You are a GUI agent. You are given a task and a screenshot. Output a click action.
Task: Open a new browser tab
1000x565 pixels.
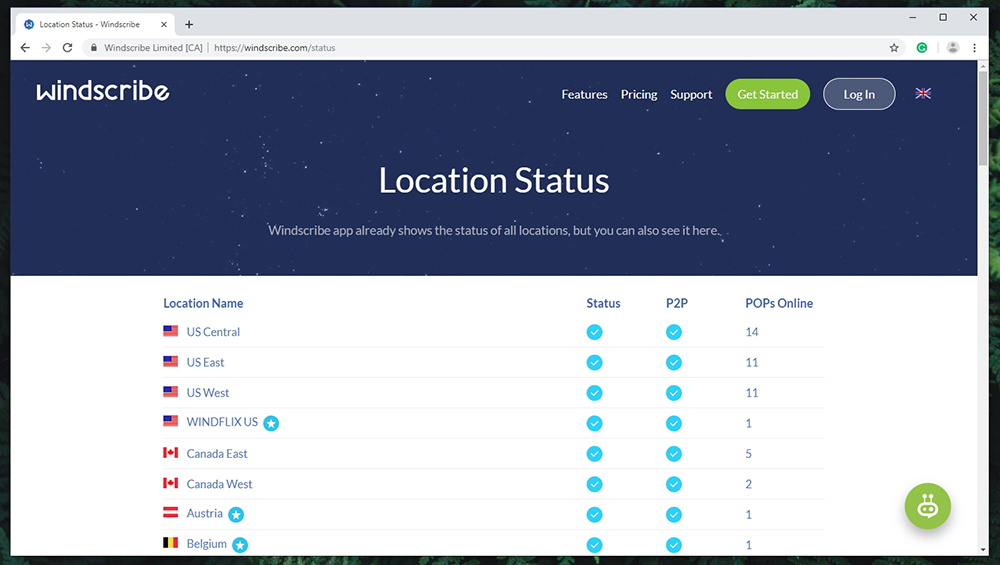[189, 24]
